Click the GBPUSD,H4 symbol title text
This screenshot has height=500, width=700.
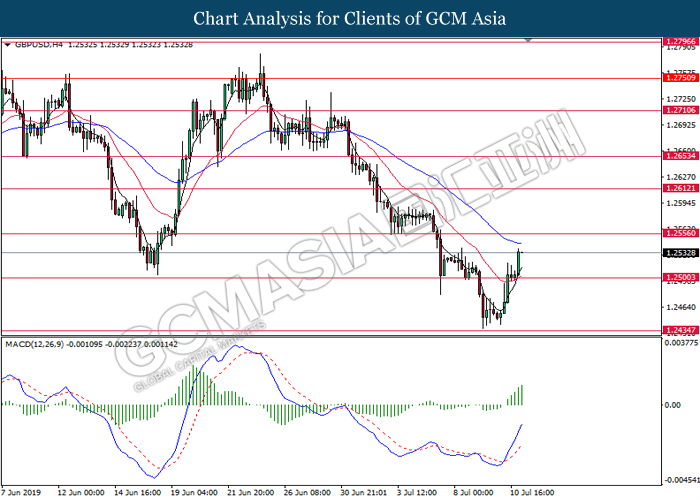(39, 45)
